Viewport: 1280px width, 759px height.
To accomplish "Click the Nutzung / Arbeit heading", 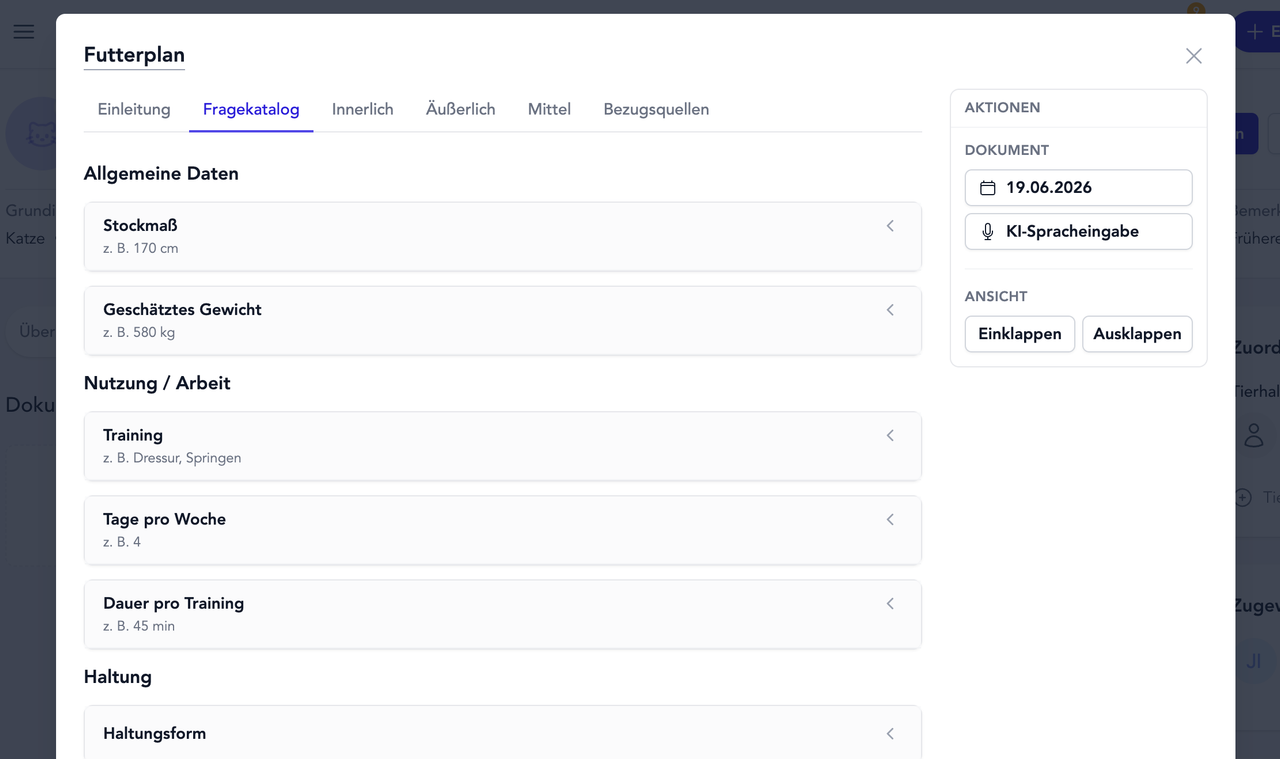I will pyautogui.click(x=157, y=384).
